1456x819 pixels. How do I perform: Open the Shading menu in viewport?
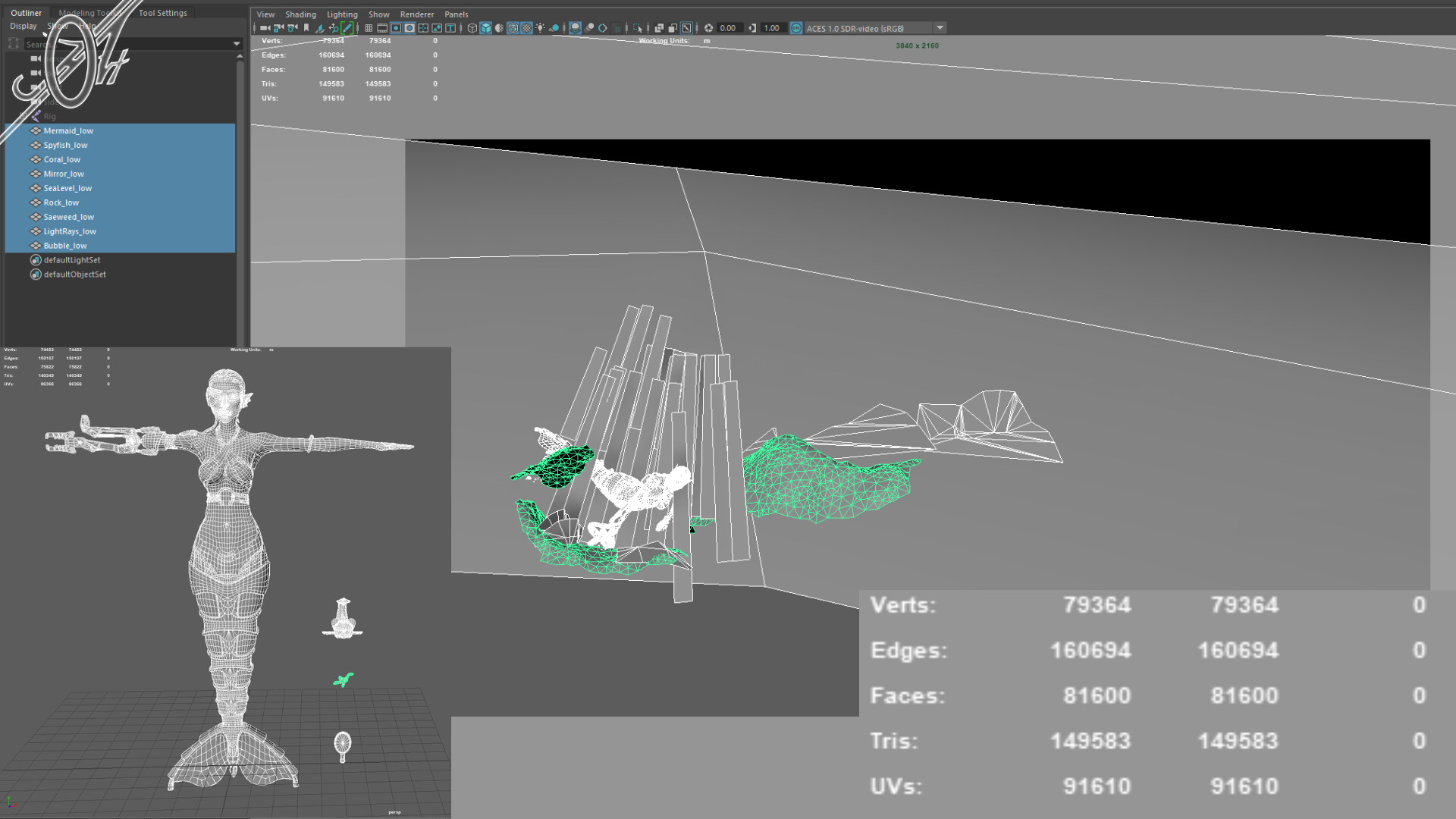(x=300, y=14)
